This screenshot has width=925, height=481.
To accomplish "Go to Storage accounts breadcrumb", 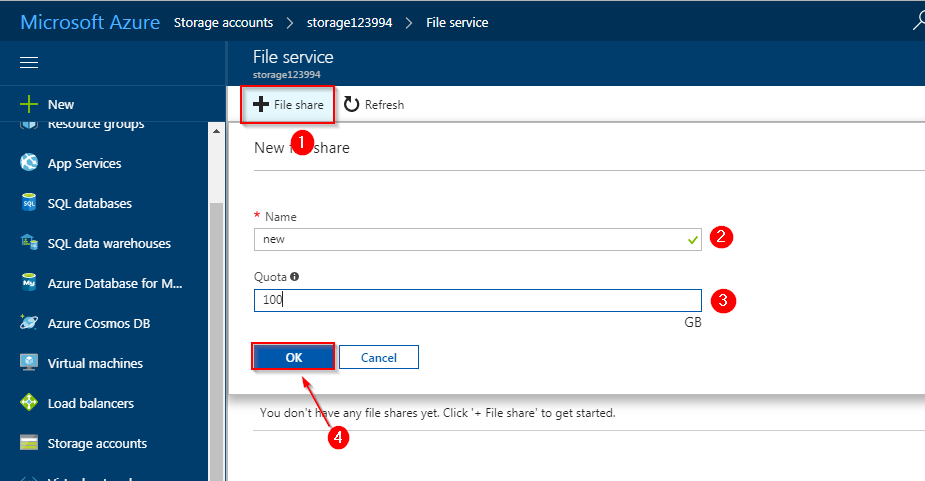I will point(224,22).
